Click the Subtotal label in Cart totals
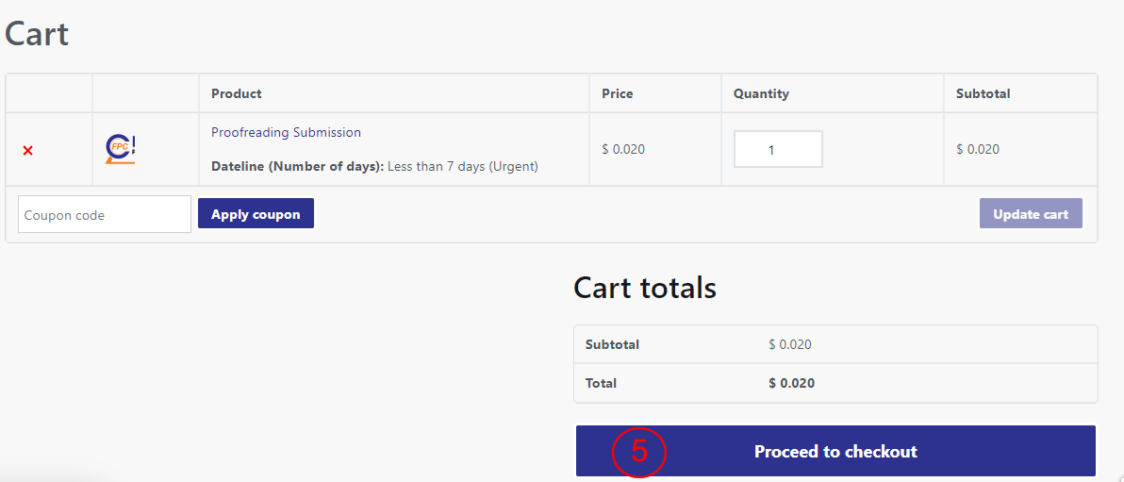 [612, 345]
